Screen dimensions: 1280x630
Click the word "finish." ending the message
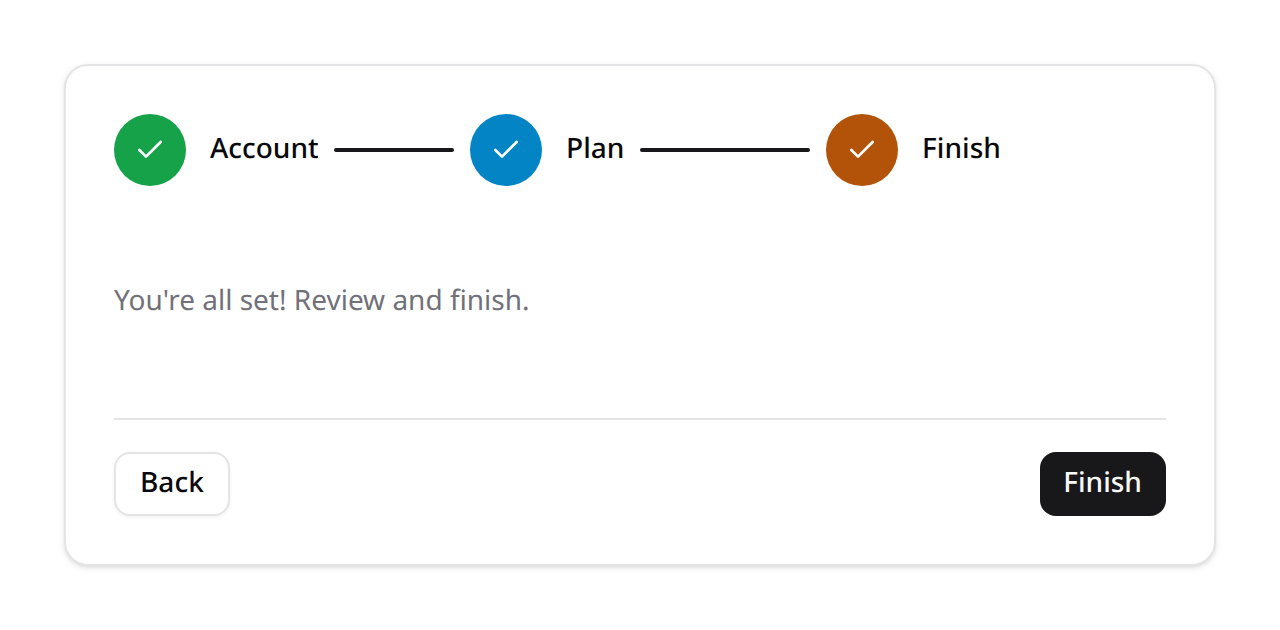(489, 300)
